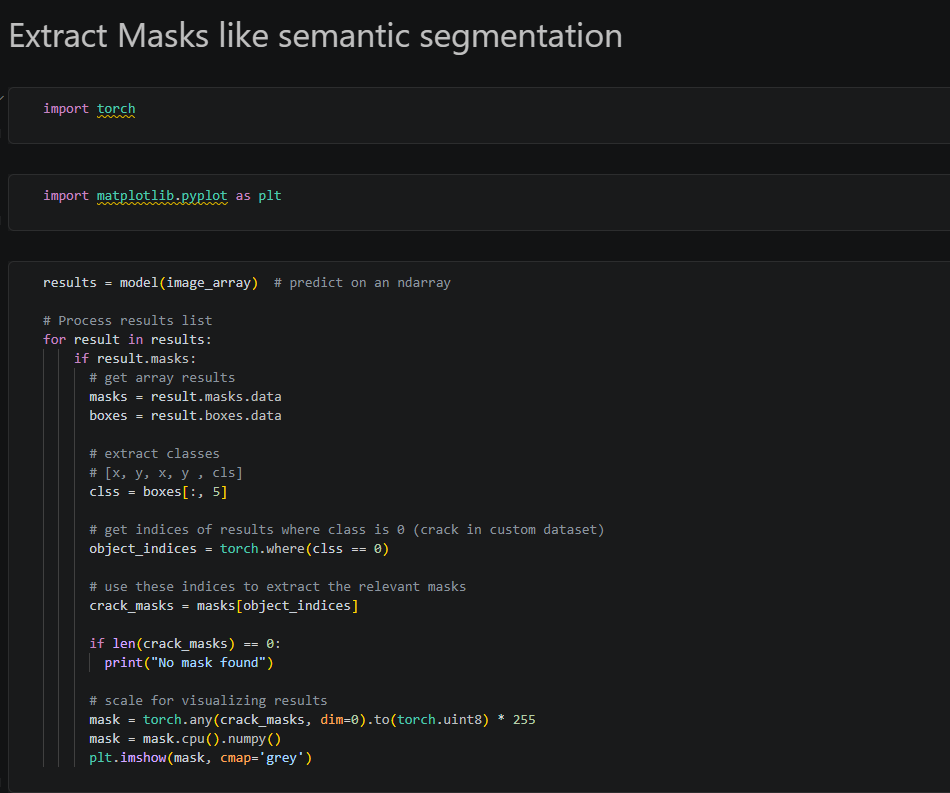950x793 pixels.
Task: Click the line "plt.imshow(mask, cmap='grey')"
Action: (201, 758)
